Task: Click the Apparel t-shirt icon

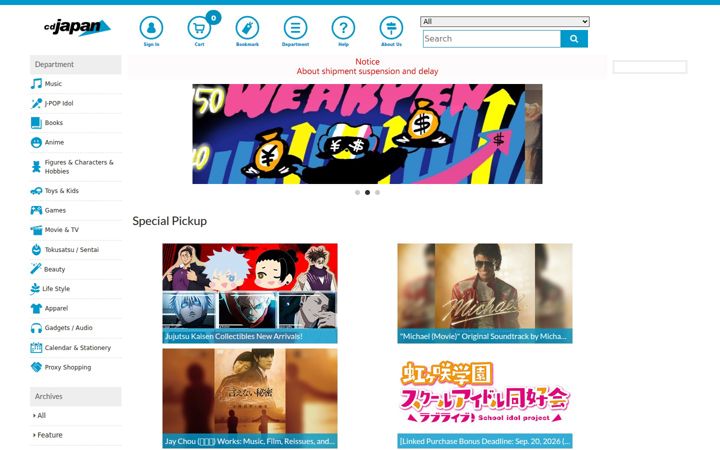Action: click(x=36, y=308)
